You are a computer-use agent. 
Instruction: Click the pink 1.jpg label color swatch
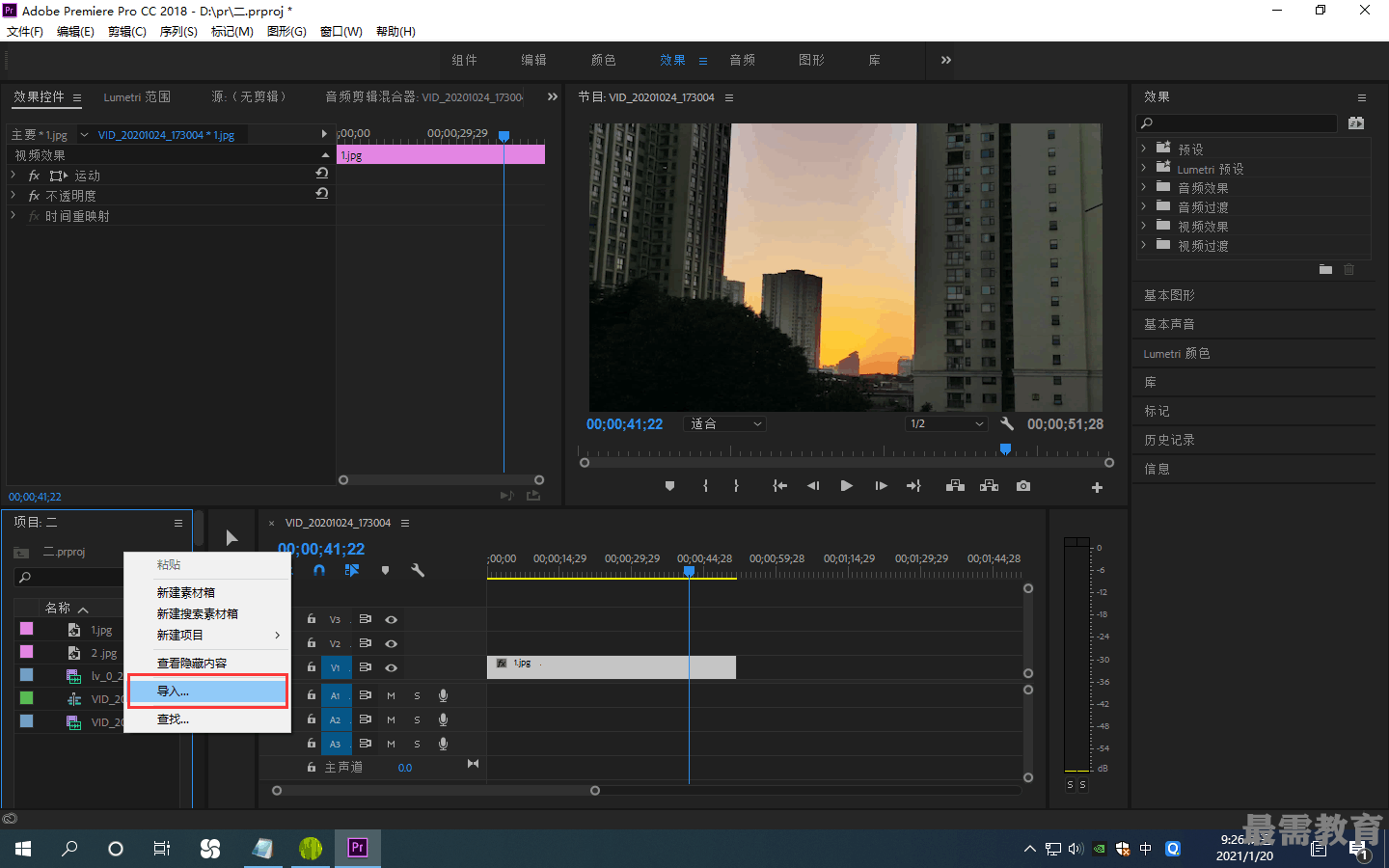tap(27, 629)
